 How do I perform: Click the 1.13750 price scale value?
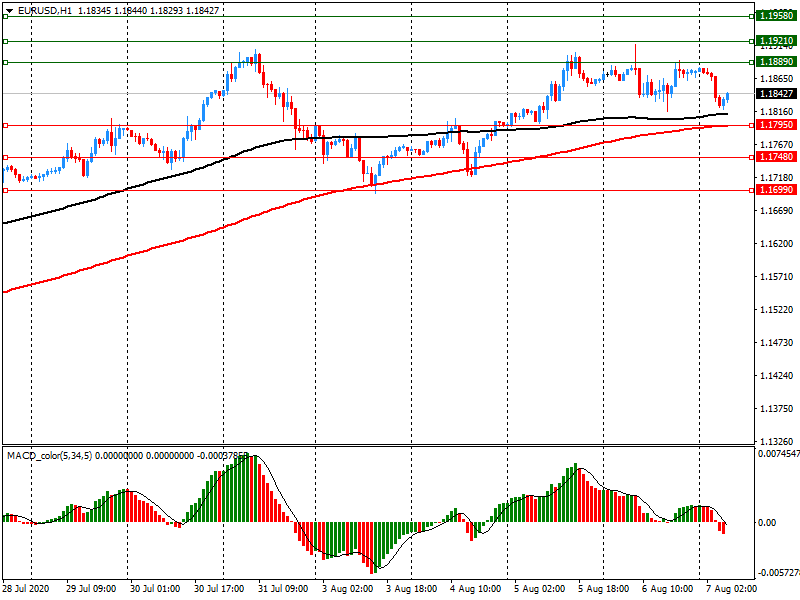coord(777,409)
